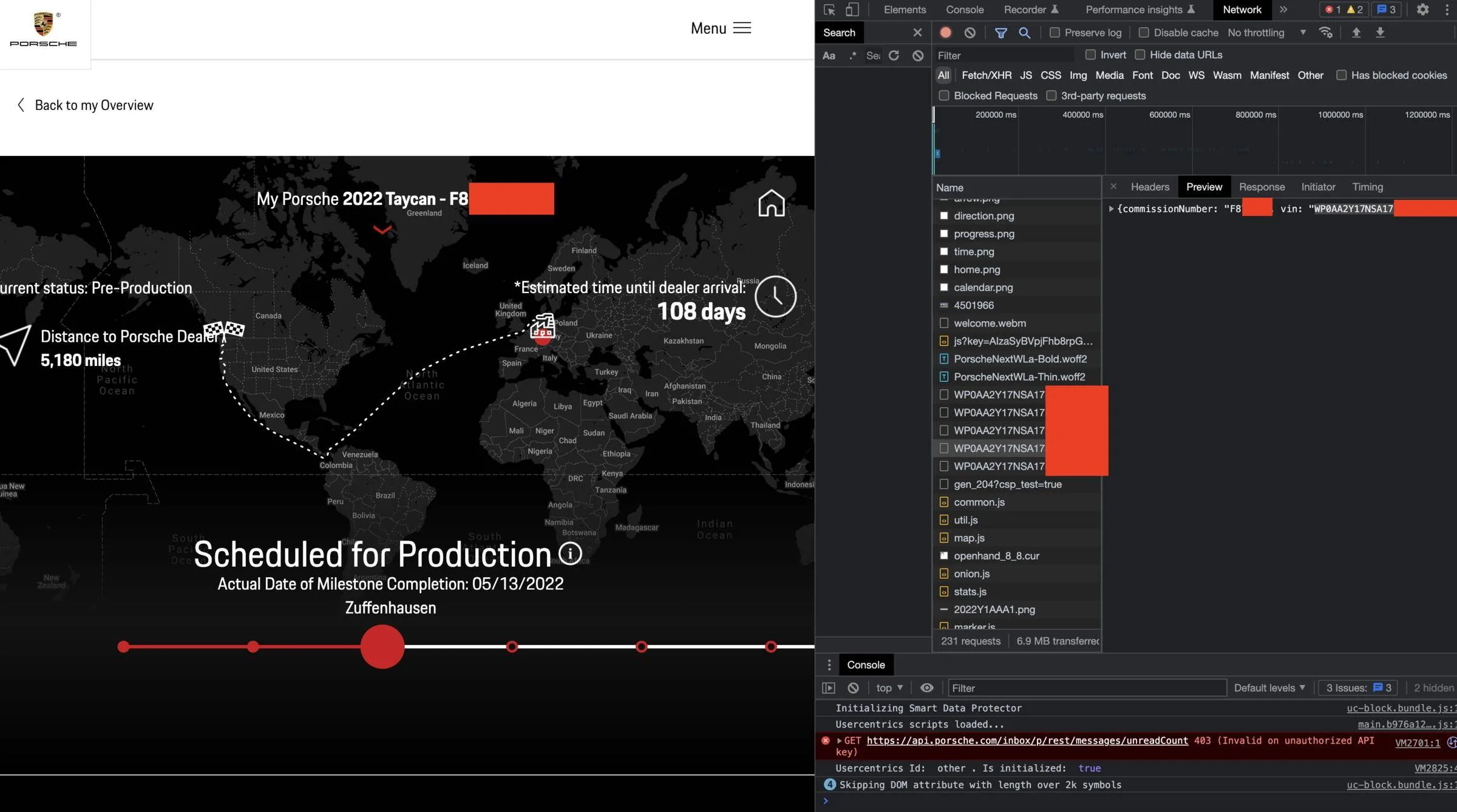The width and height of the screenshot is (1457, 812).
Task: Click the info icon beside Scheduled for Production
Action: [x=570, y=553]
